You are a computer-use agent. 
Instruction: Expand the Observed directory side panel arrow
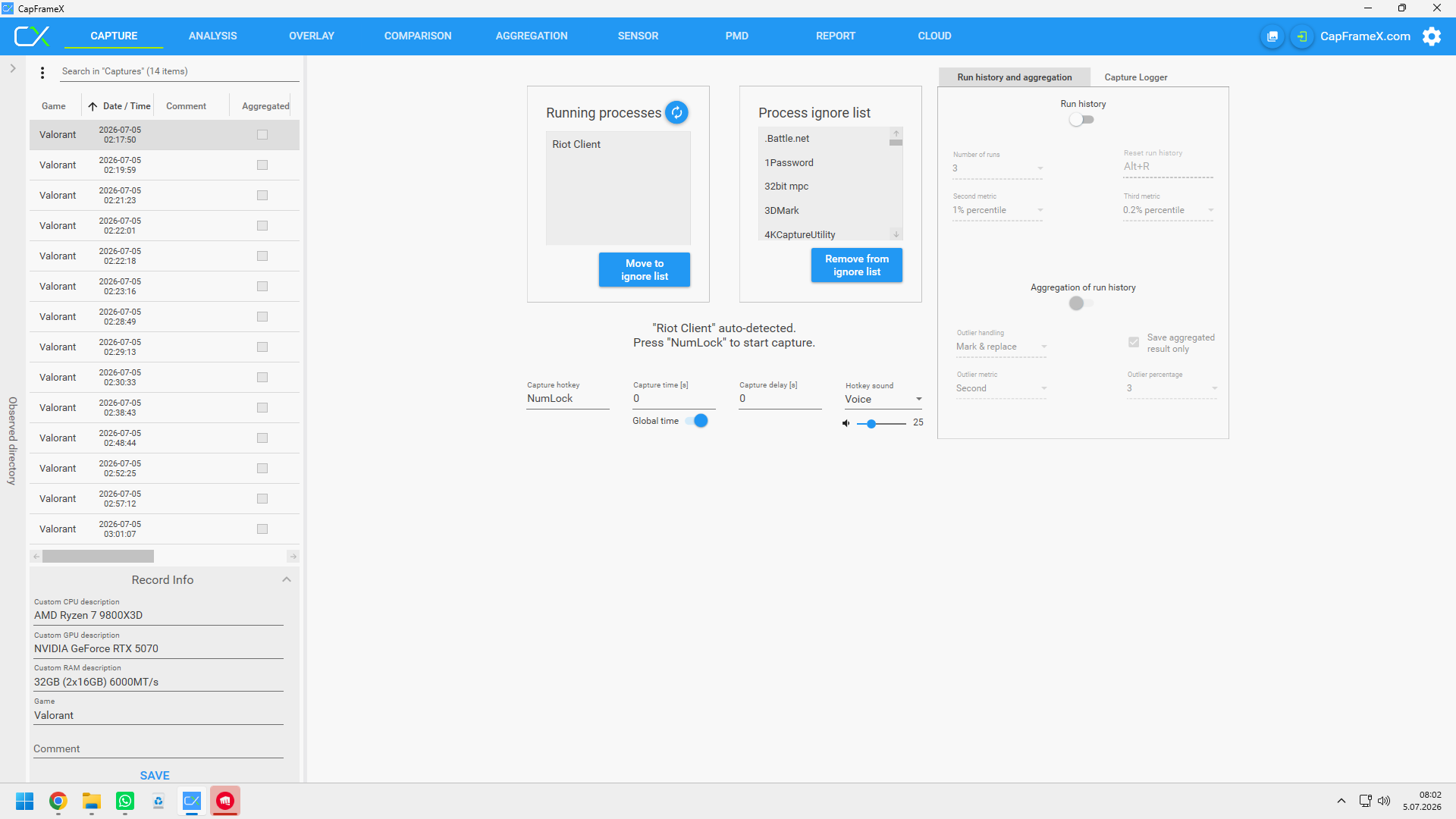[13, 68]
